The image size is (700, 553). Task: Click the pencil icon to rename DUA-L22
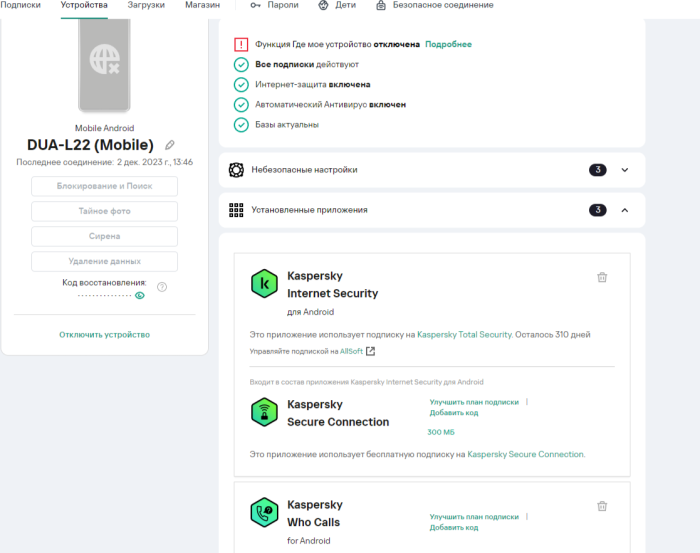pos(170,145)
